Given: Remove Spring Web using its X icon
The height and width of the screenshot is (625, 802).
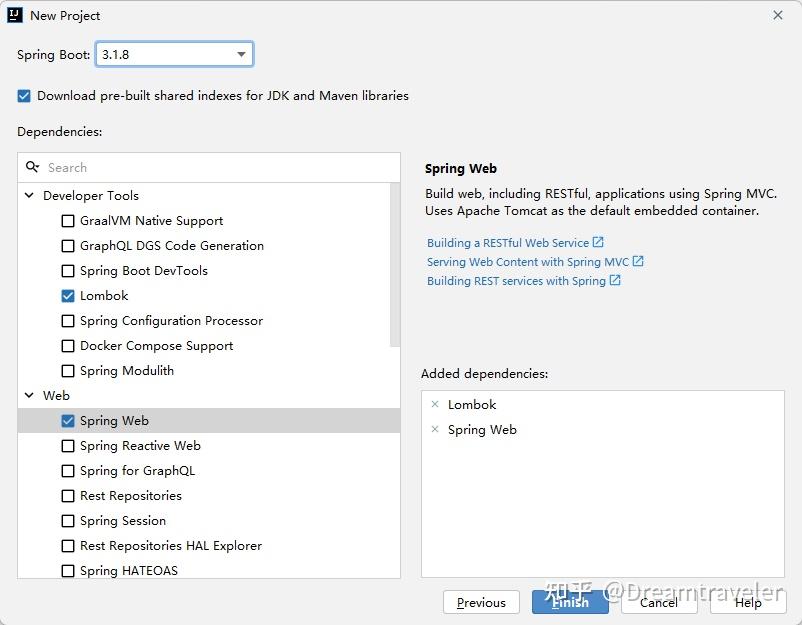Looking at the screenshot, I should tap(435, 429).
